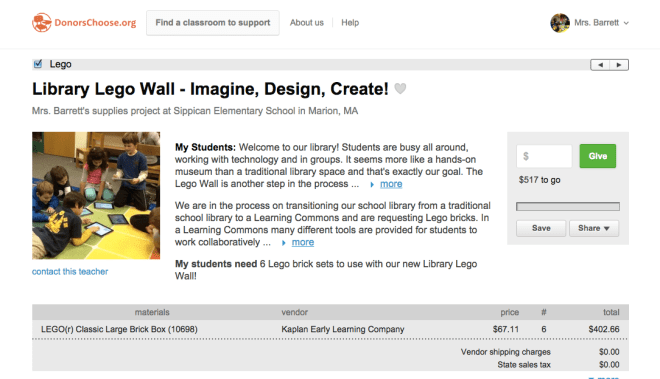Click the DonorsChoose.org logo
Image resolution: width=660 pixels, height=379 pixels.
click(x=84, y=23)
